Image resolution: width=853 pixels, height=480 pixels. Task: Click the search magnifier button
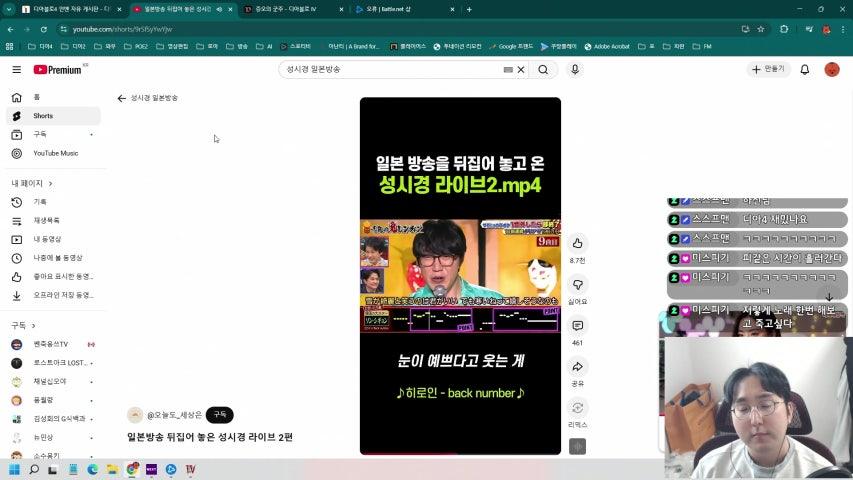point(543,70)
